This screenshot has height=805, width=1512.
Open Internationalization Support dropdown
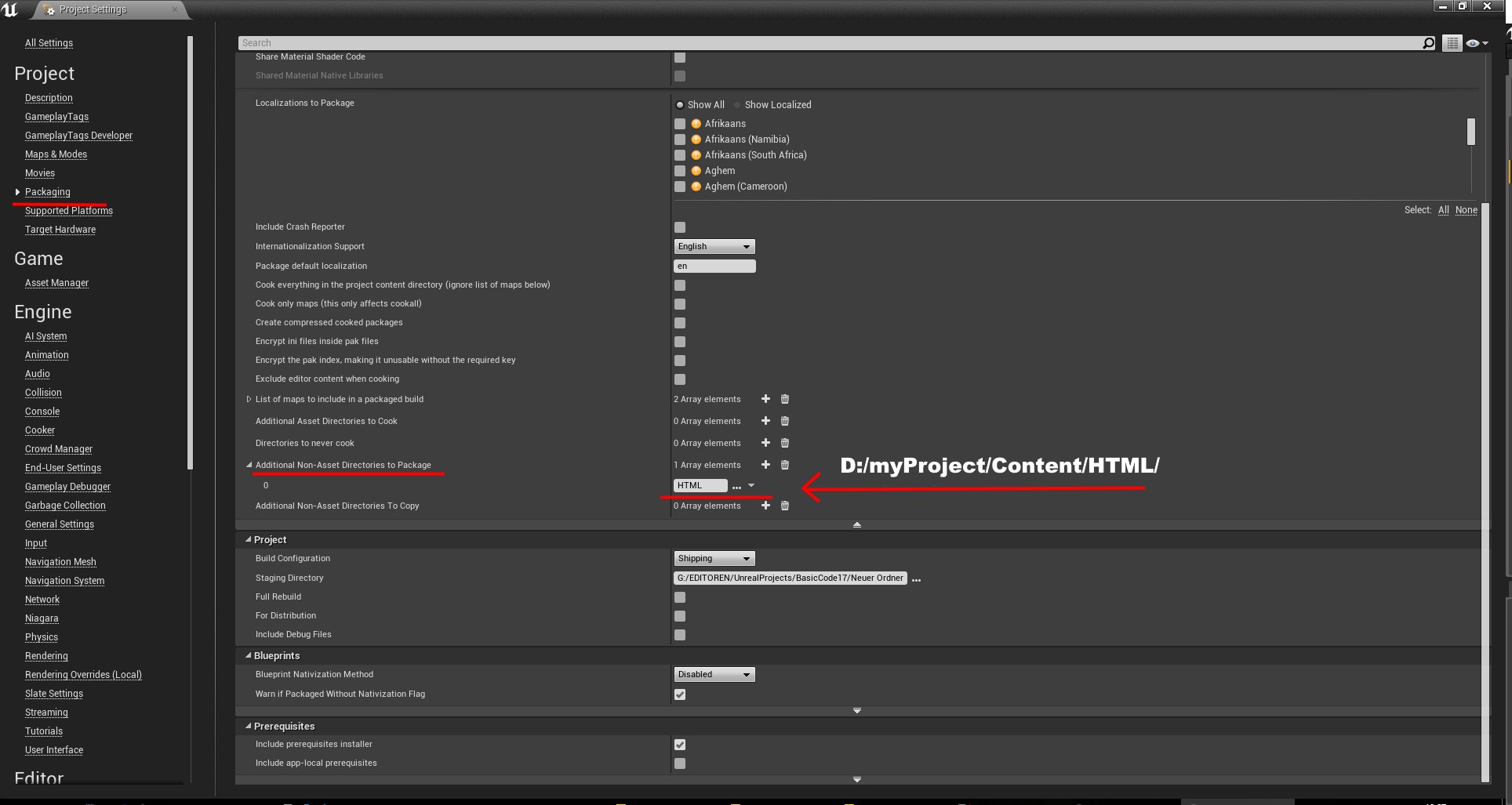(714, 246)
